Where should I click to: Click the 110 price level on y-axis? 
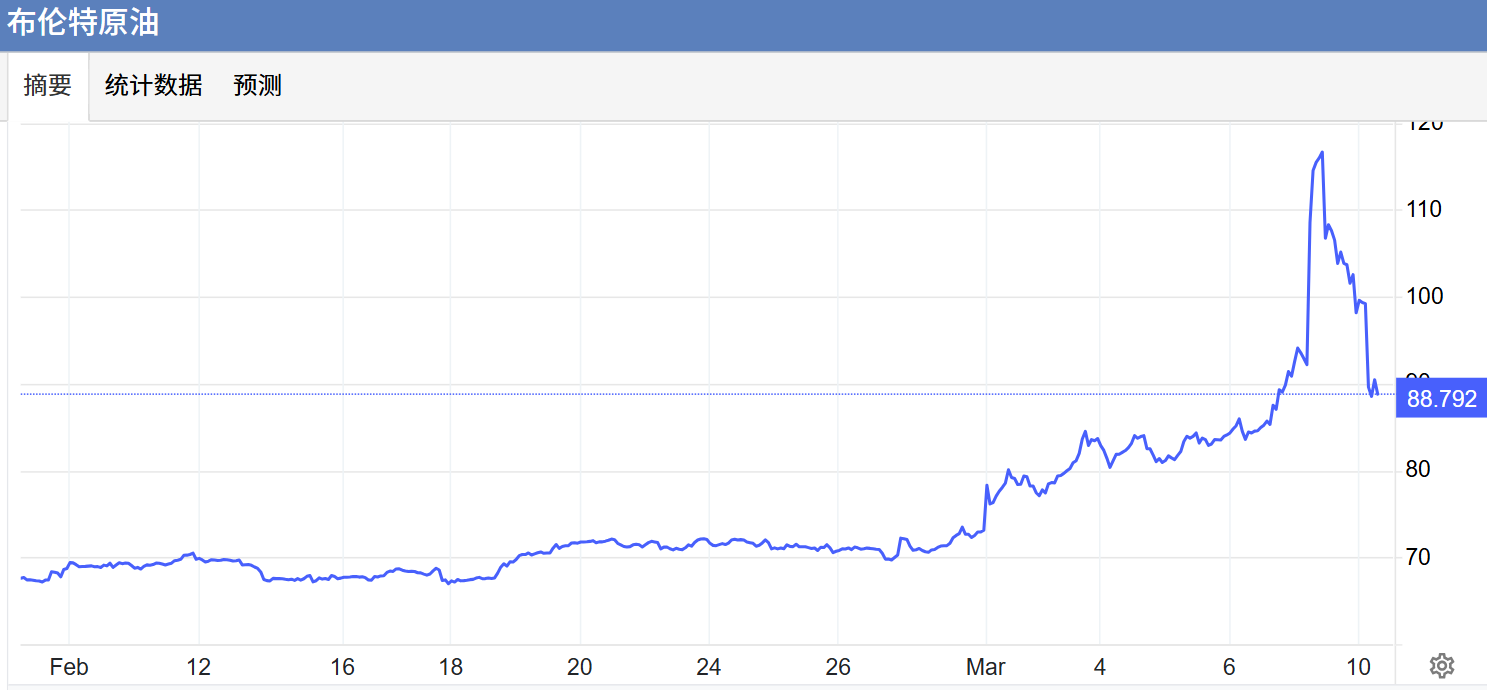[1423, 210]
